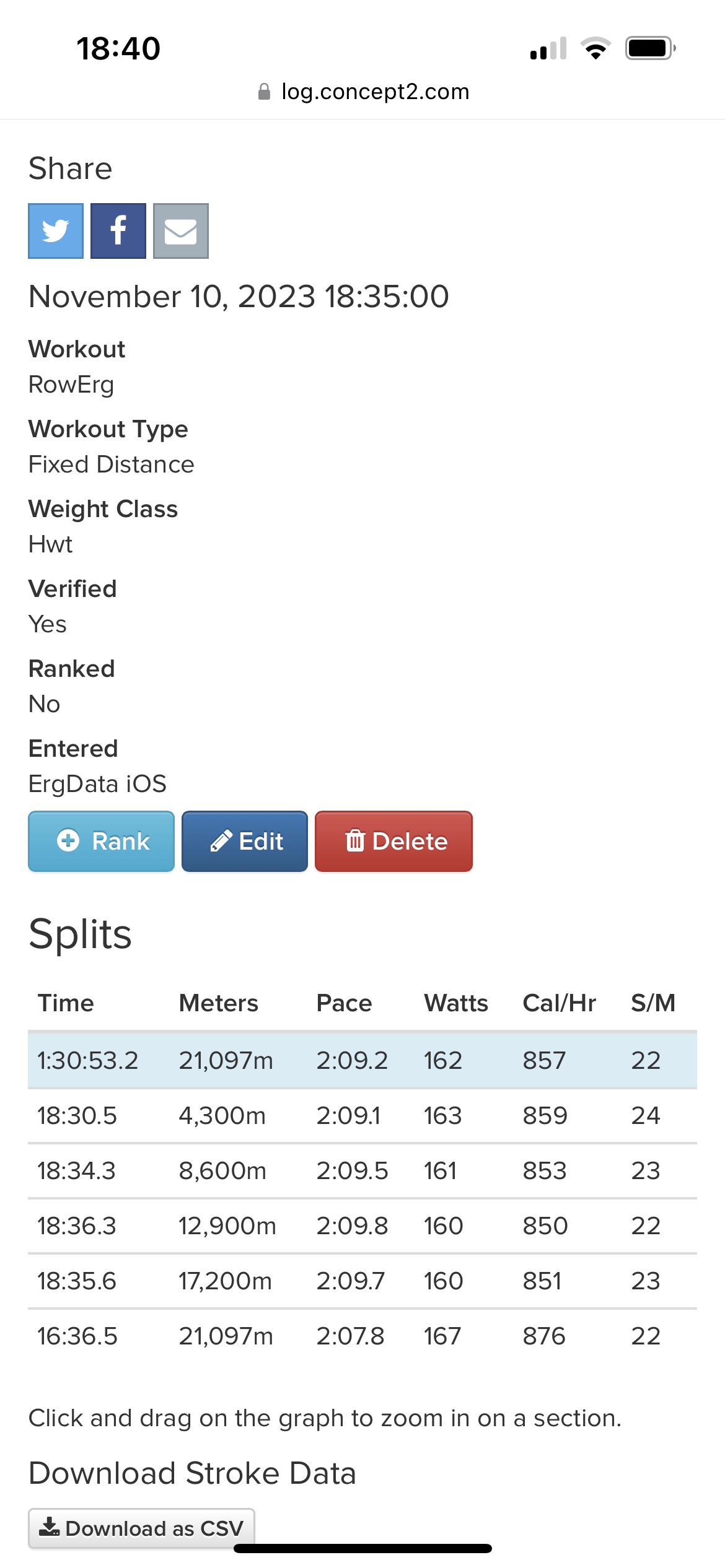Open the log.concept2.com address bar
The width and height of the screenshot is (725, 1568).
tap(363, 92)
